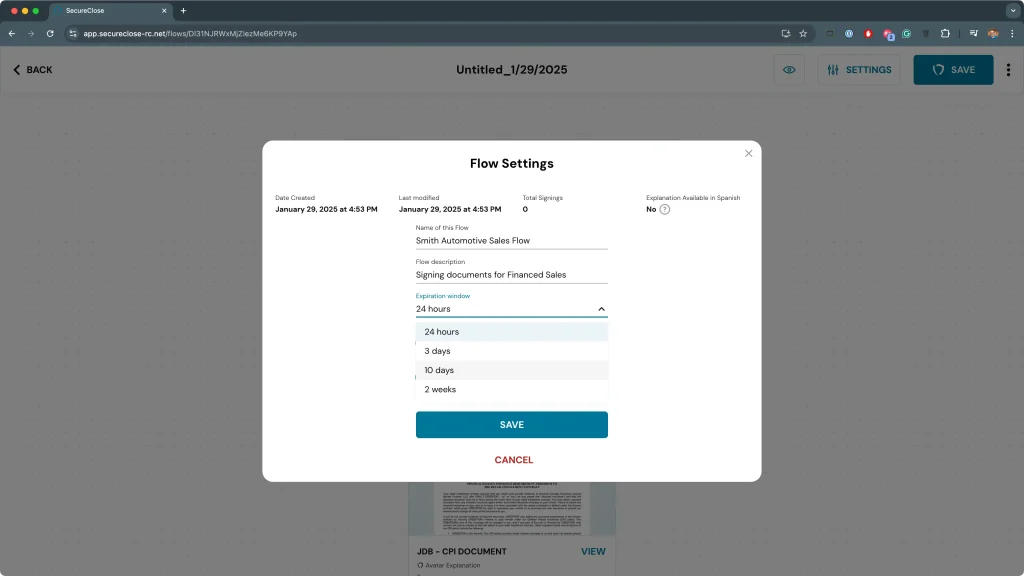Click the modal's SAVE button
The height and width of the screenshot is (576, 1024).
[x=511, y=425]
